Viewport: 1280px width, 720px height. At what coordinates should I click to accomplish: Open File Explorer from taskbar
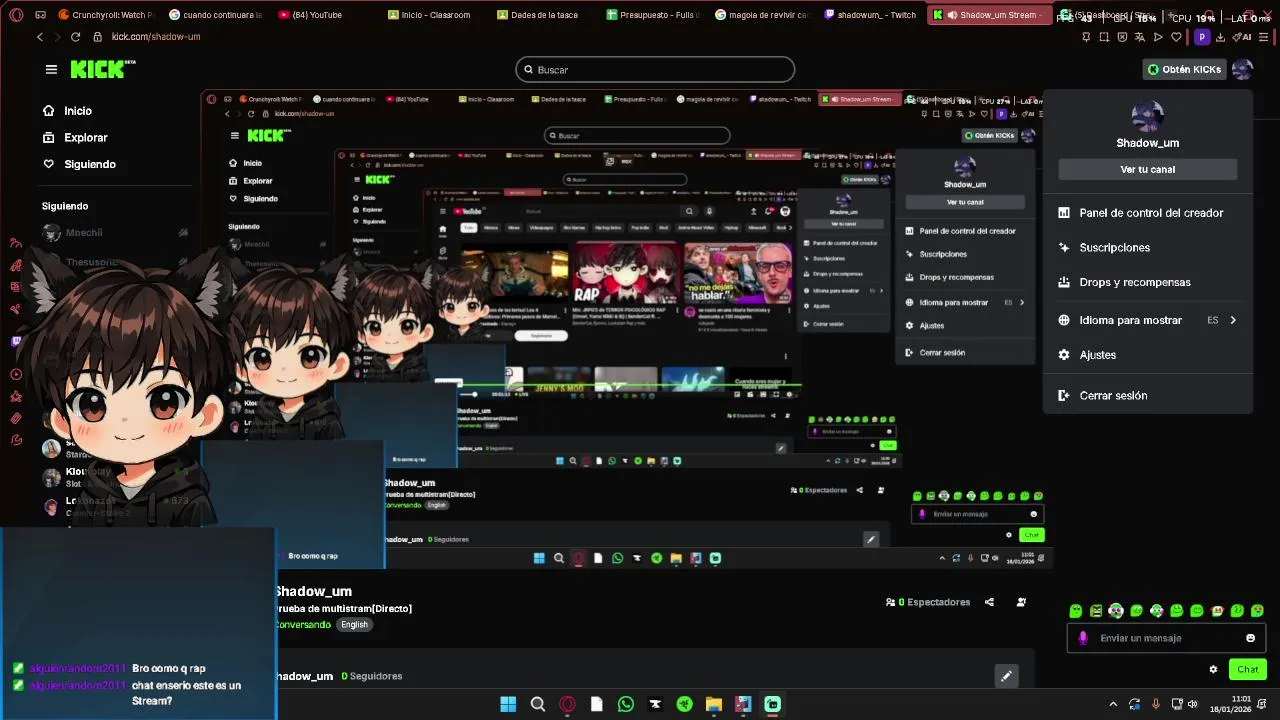(x=713, y=704)
